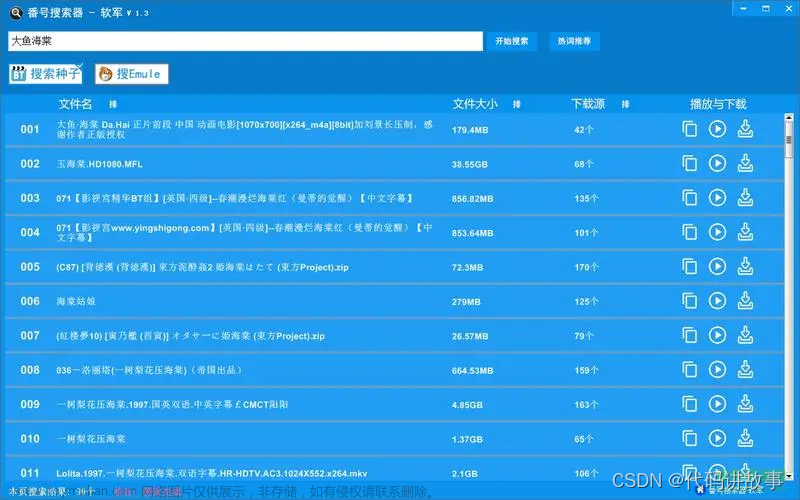Download the row 003 file
800x500 pixels.
pos(745,198)
